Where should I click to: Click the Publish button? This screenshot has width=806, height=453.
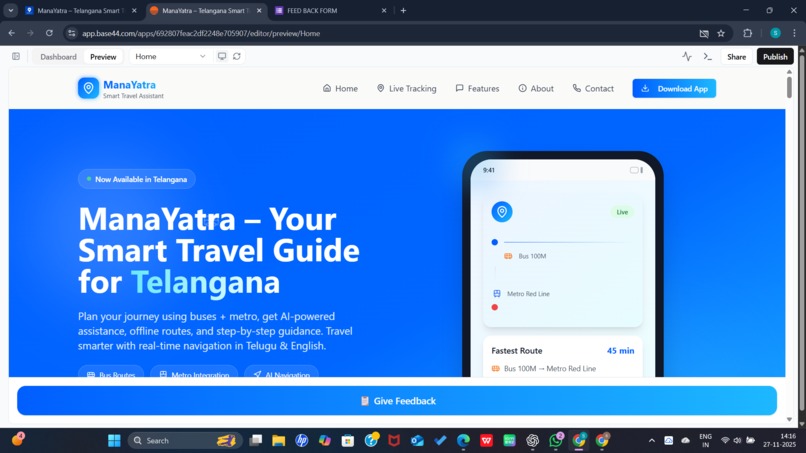click(775, 57)
